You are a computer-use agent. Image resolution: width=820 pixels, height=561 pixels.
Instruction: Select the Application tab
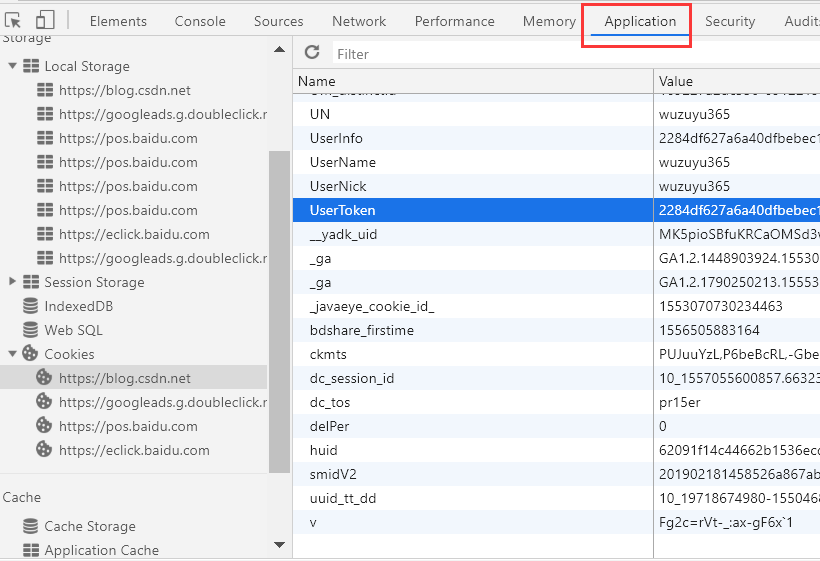(640, 21)
